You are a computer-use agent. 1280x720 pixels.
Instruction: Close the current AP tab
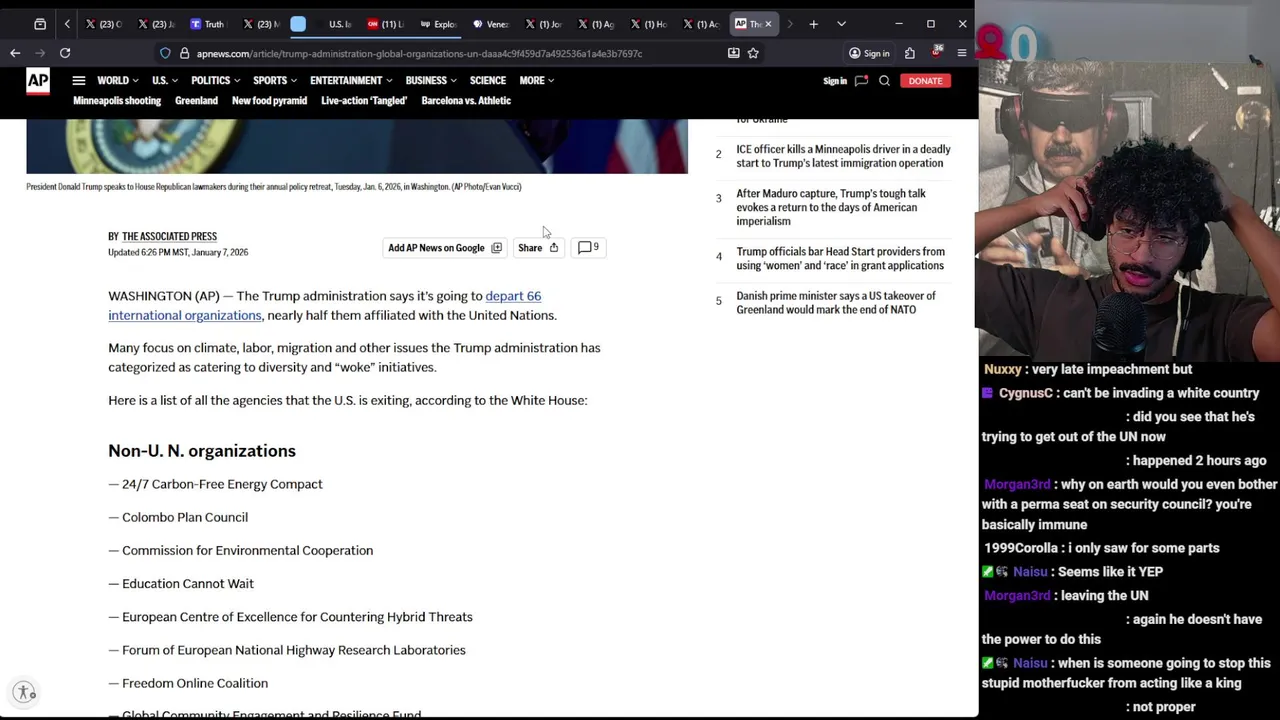[x=768, y=24]
